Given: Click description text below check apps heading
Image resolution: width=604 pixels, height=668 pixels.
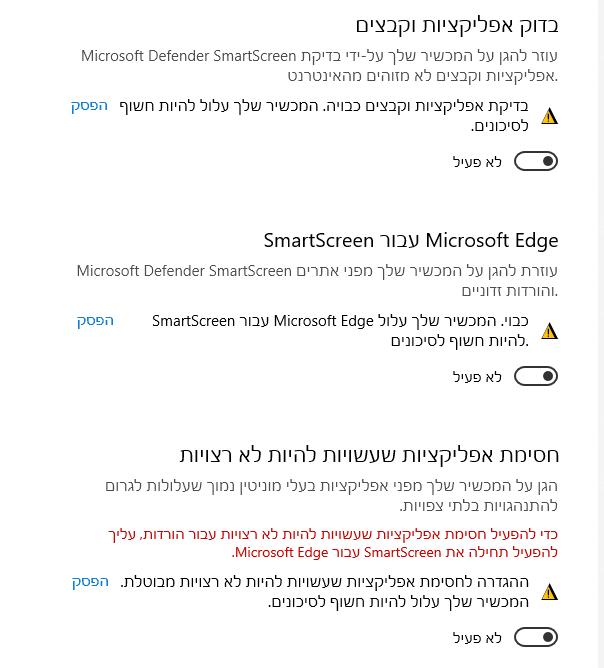Looking at the screenshot, I should [x=318, y=64].
